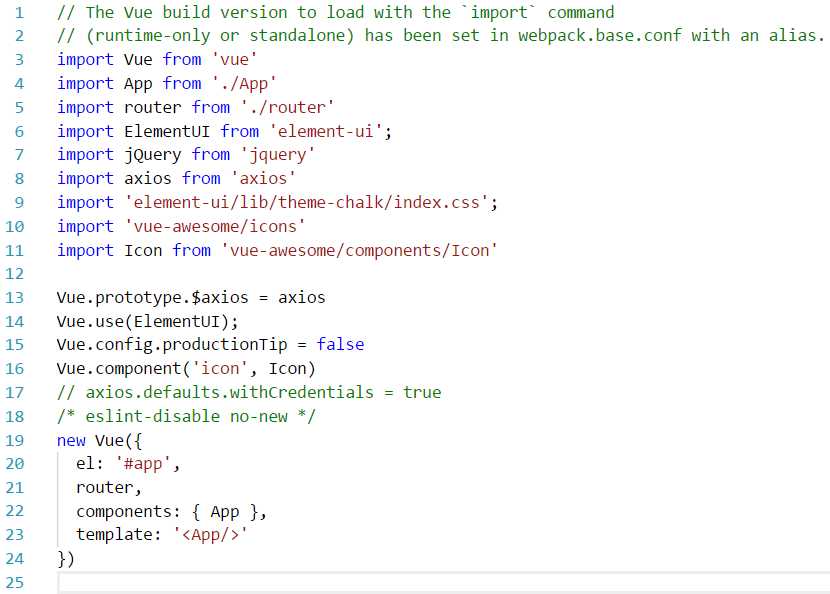Click comment 'axios.defaults.withCredentials = true'
This screenshot has height=594, width=830.
(264, 392)
